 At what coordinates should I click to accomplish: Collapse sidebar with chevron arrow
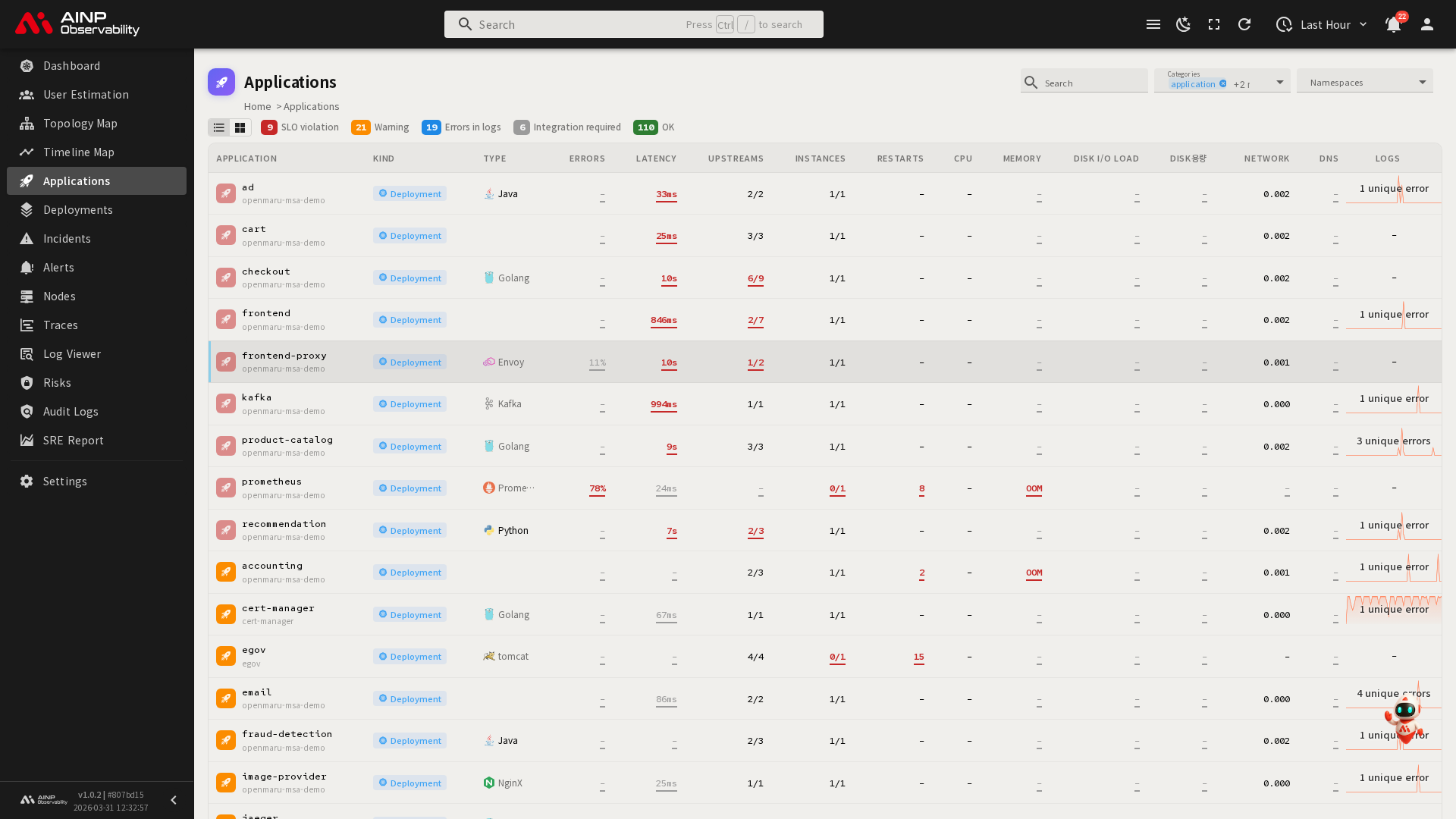(174, 800)
